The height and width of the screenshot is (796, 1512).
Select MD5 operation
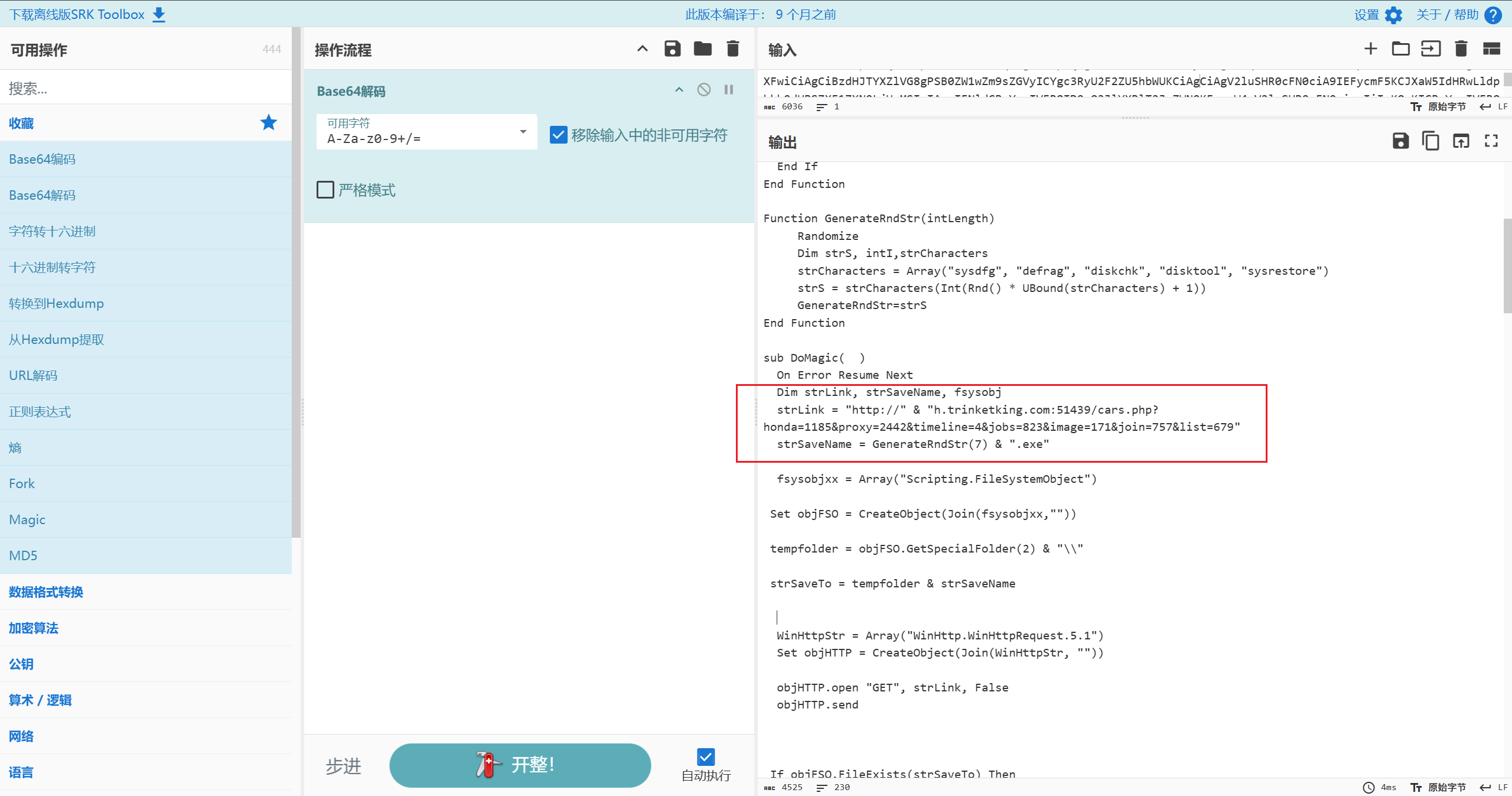(x=146, y=556)
